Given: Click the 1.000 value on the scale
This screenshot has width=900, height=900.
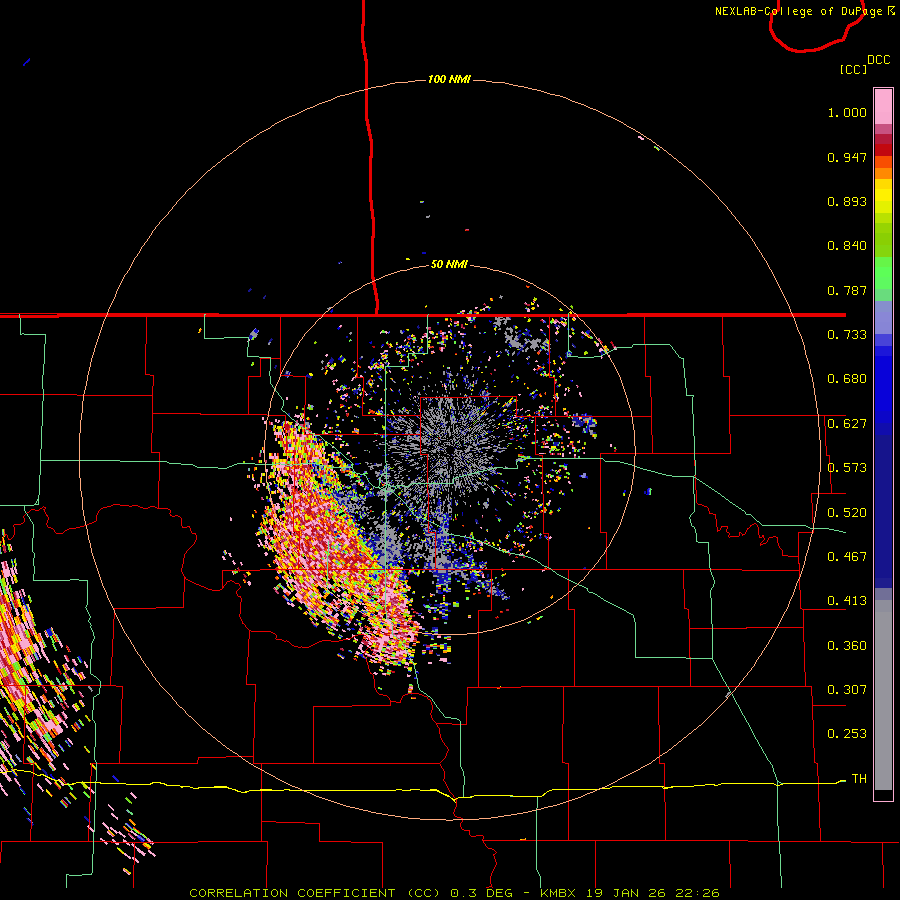Looking at the screenshot, I should point(847,112).
